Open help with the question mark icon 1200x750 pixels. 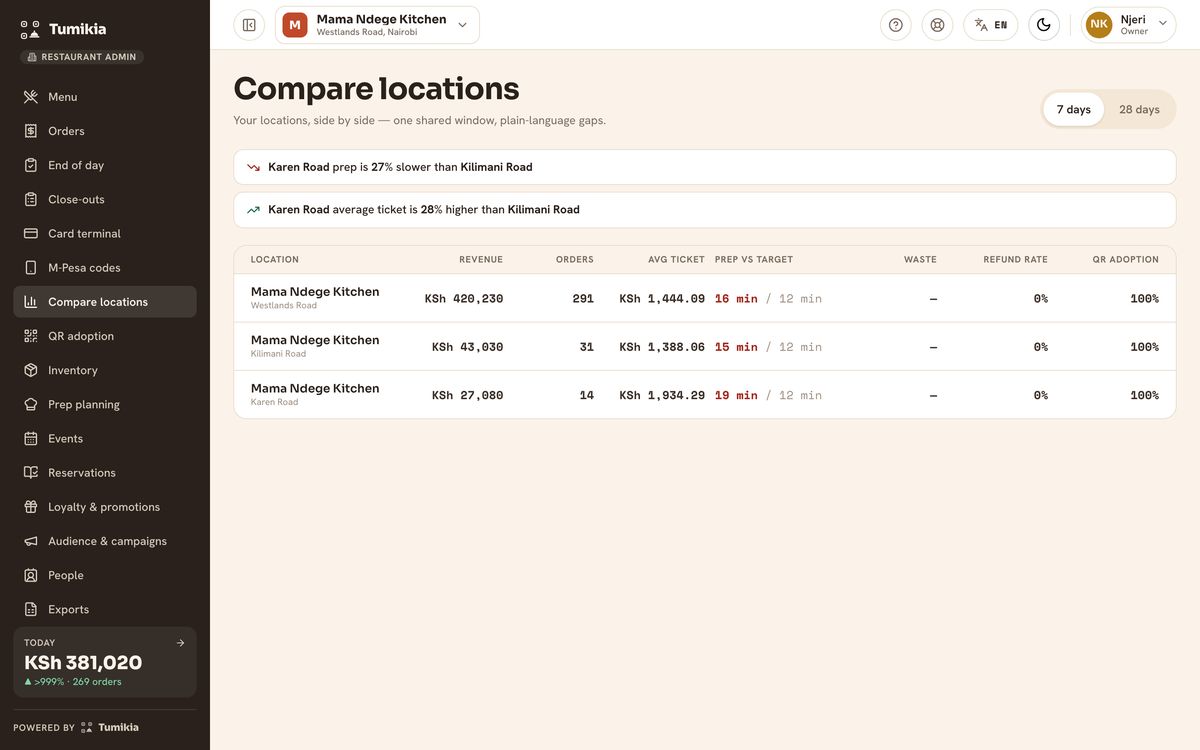pyautogui.click(x=896, y=25)
